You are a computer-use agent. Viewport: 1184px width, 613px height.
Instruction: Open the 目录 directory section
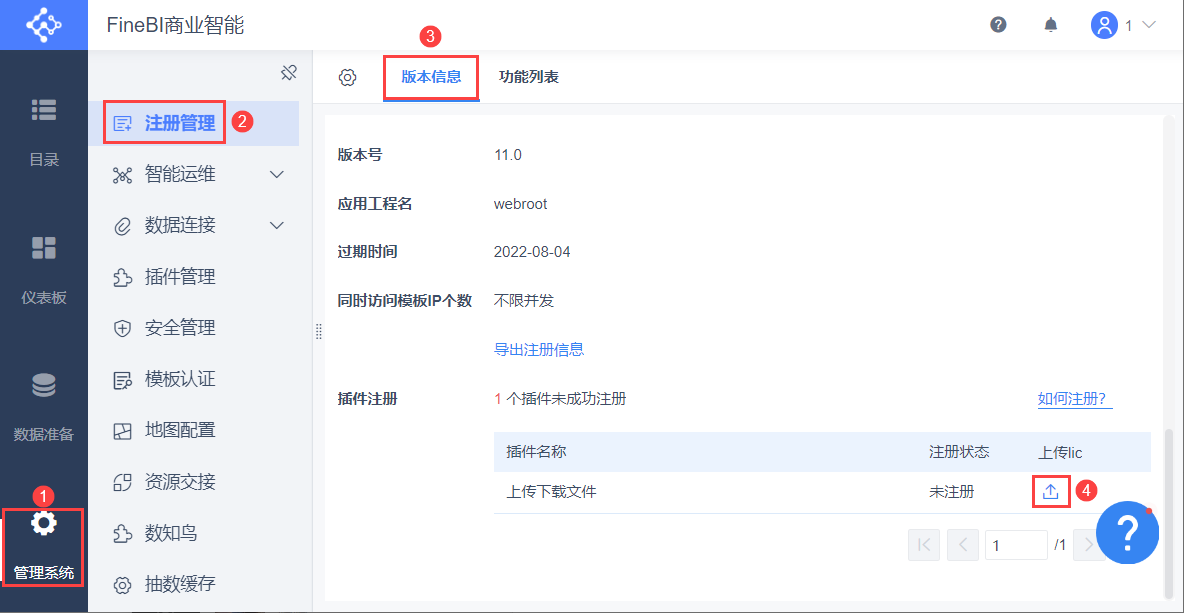point(44,132)
